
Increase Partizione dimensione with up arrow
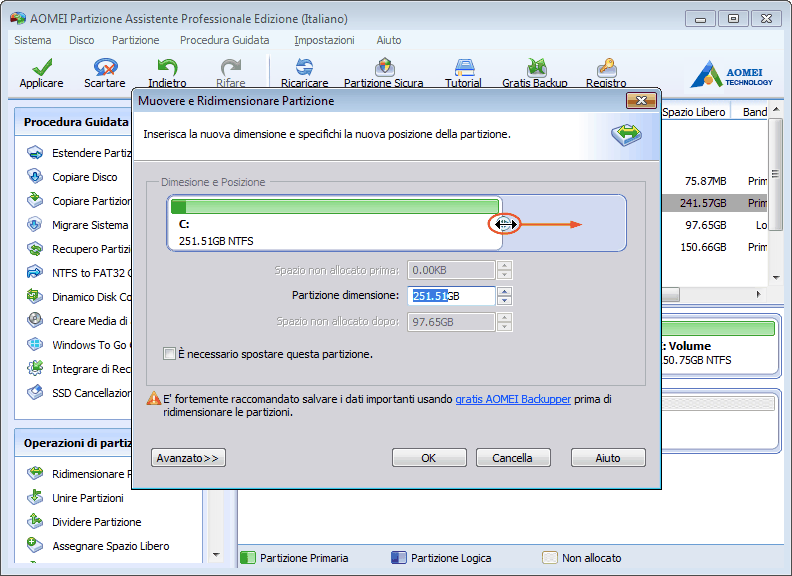tap(504, 292)
